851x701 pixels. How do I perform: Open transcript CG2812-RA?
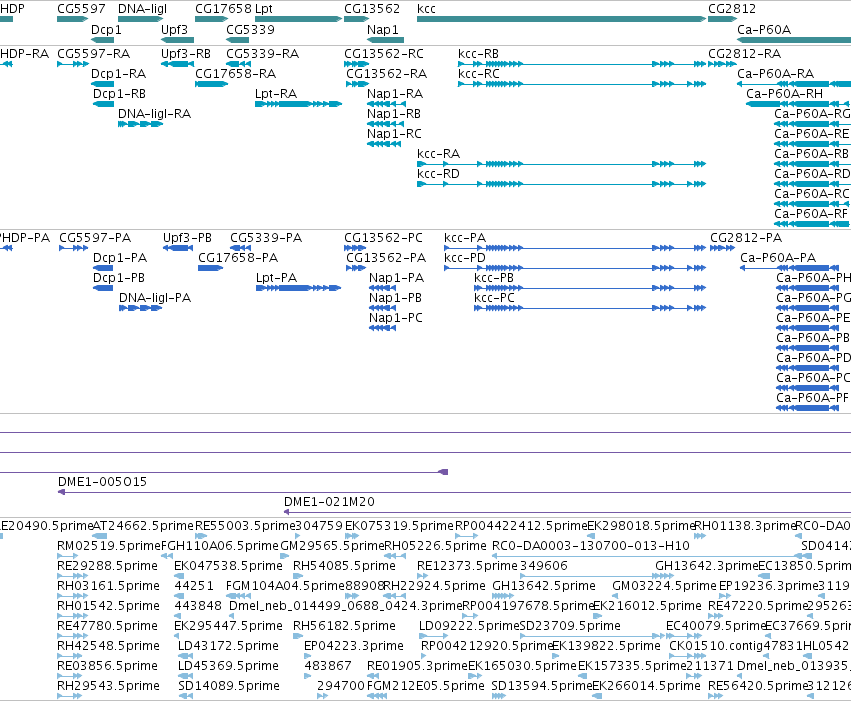coord(744,54)
